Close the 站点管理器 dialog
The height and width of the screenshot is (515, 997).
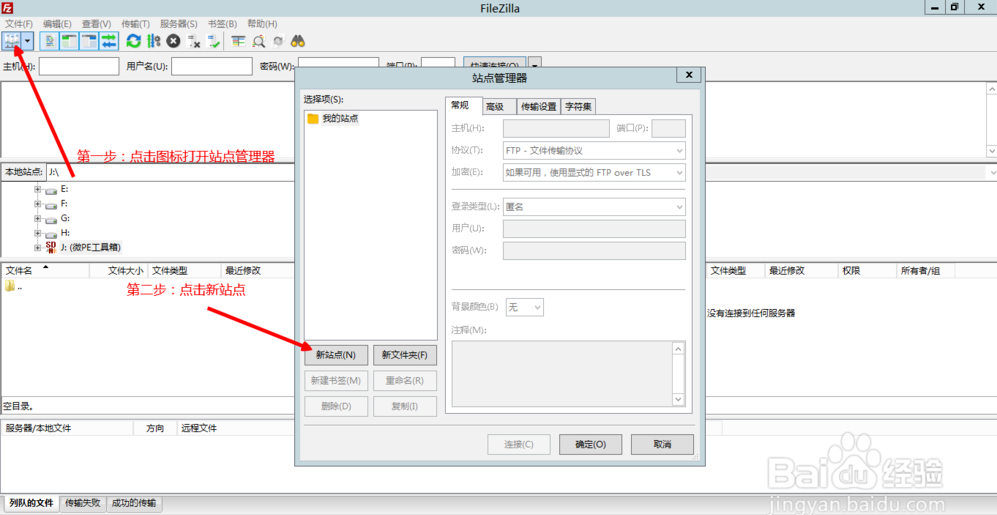point(689,75)
